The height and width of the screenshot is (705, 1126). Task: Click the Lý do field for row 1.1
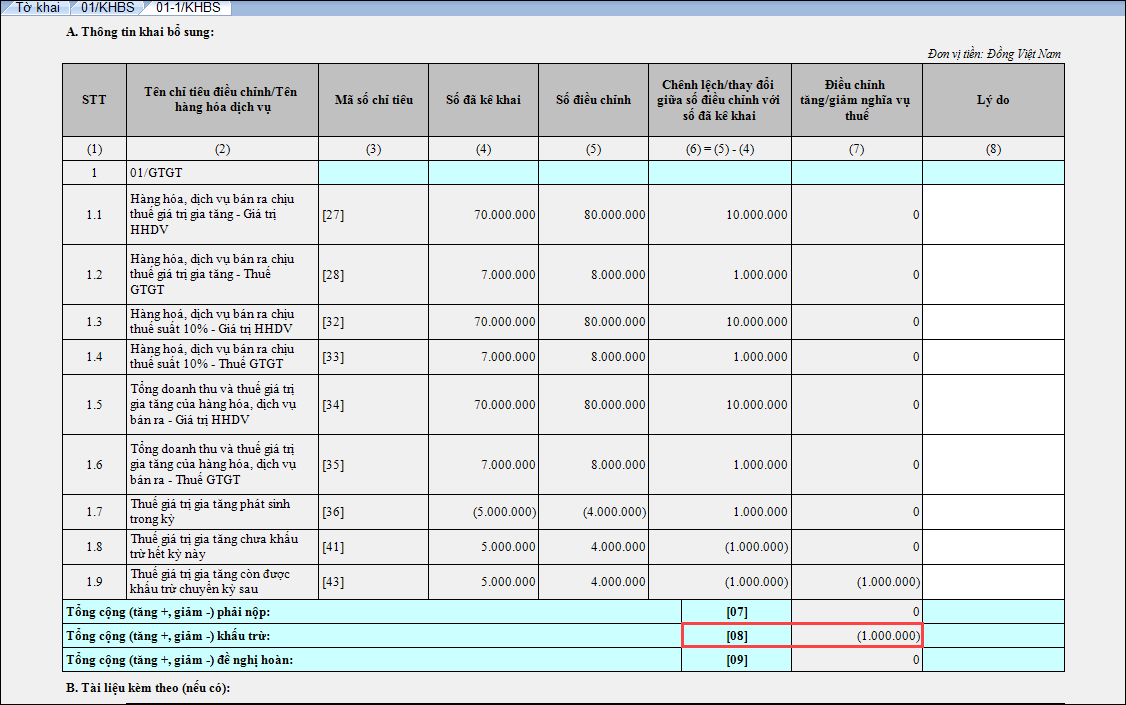[x=993, y=214]
